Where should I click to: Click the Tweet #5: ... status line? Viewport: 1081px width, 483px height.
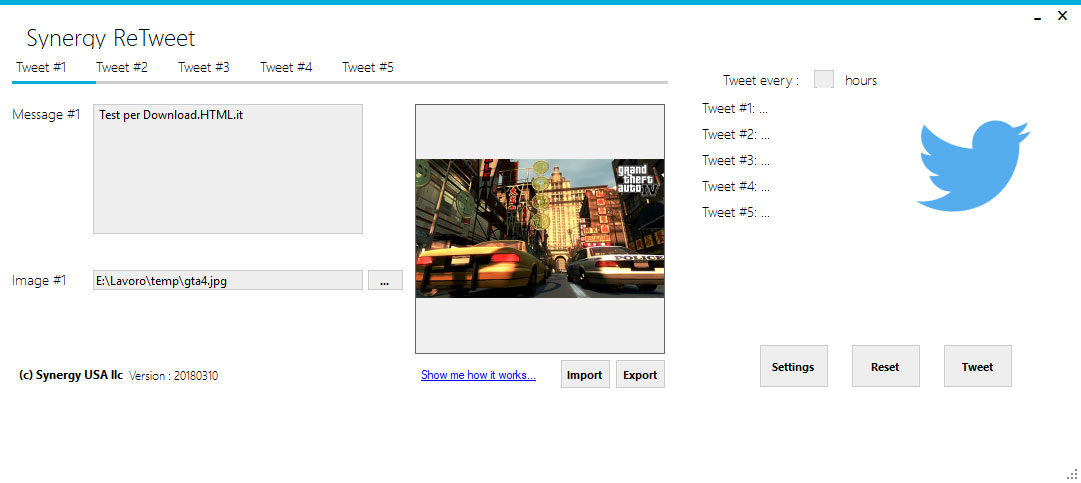(736, 213)
